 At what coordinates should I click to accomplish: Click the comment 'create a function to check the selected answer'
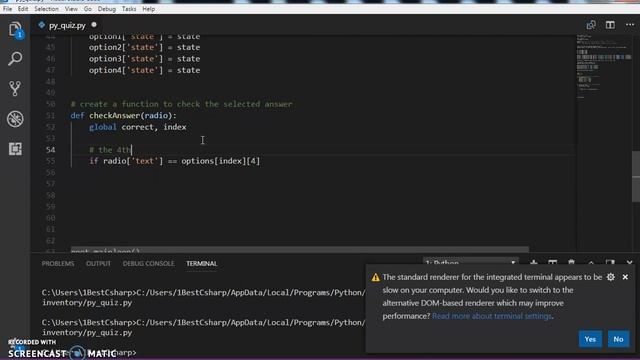point(182,104)
